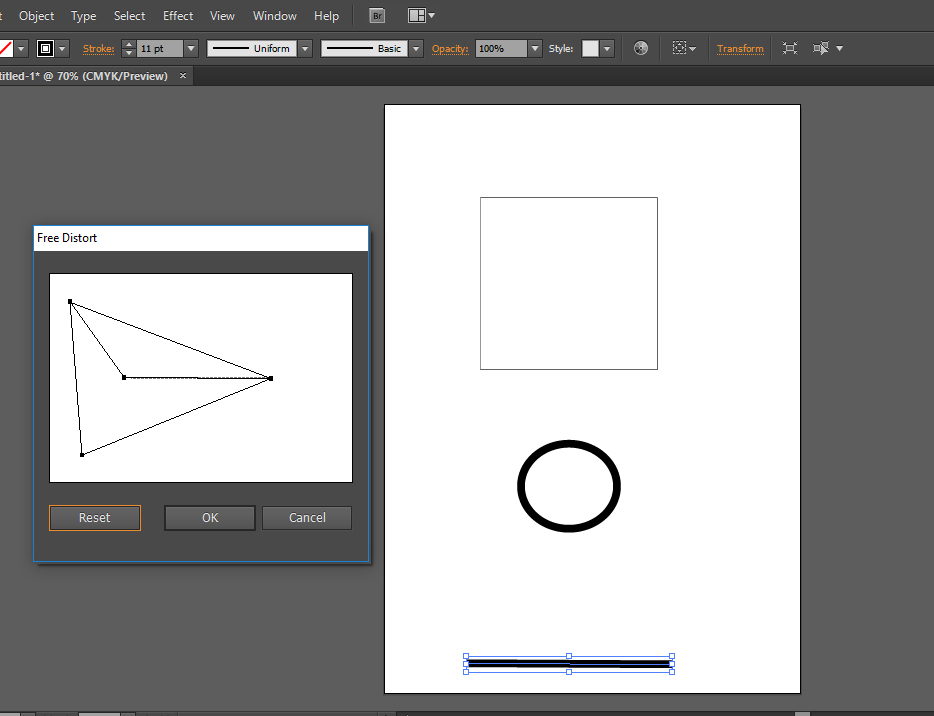Select the Recolor Artwork icon
934x716 pixels.
tap(641, 47)
